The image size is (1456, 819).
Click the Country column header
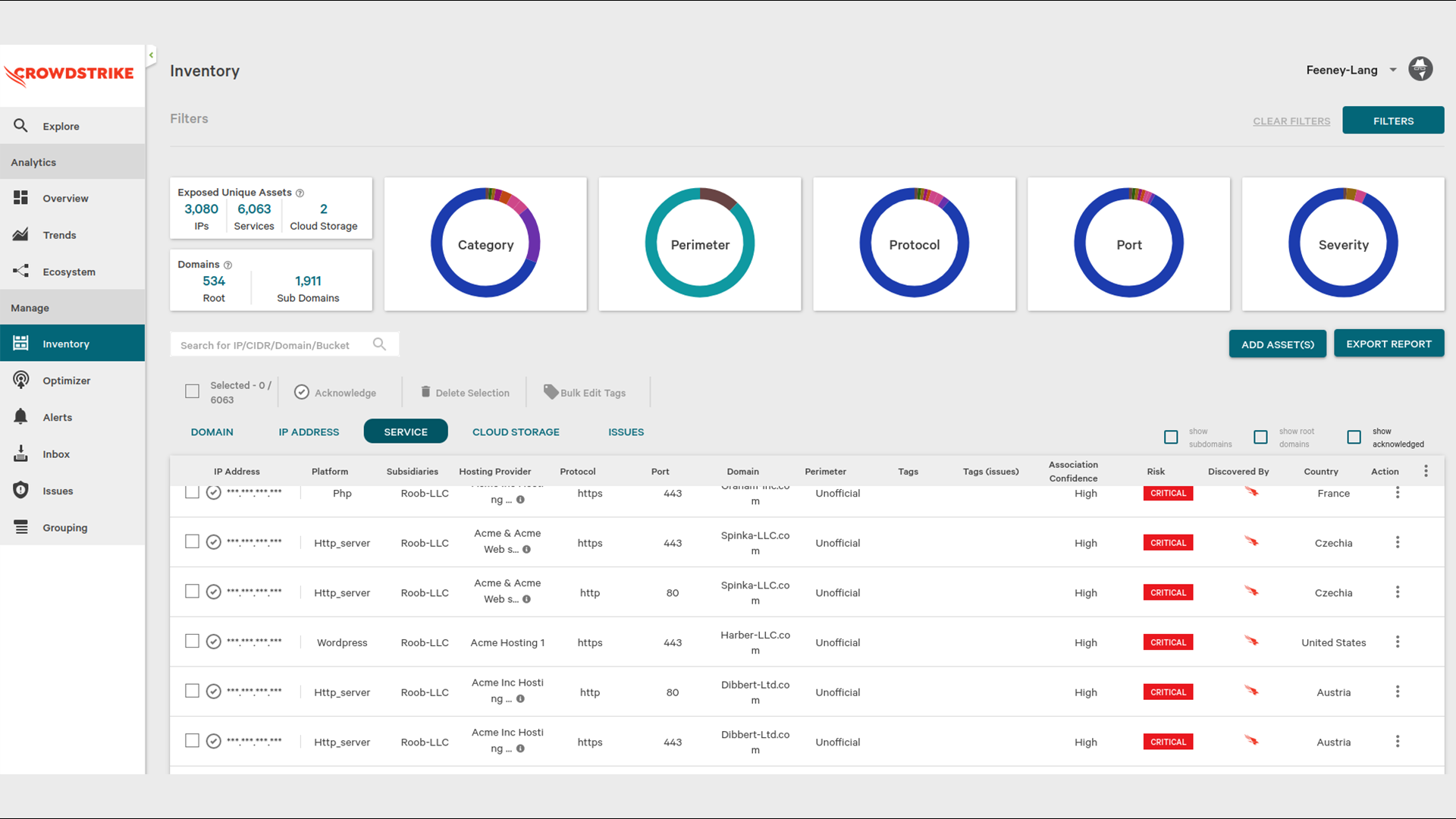point(1321,472)
